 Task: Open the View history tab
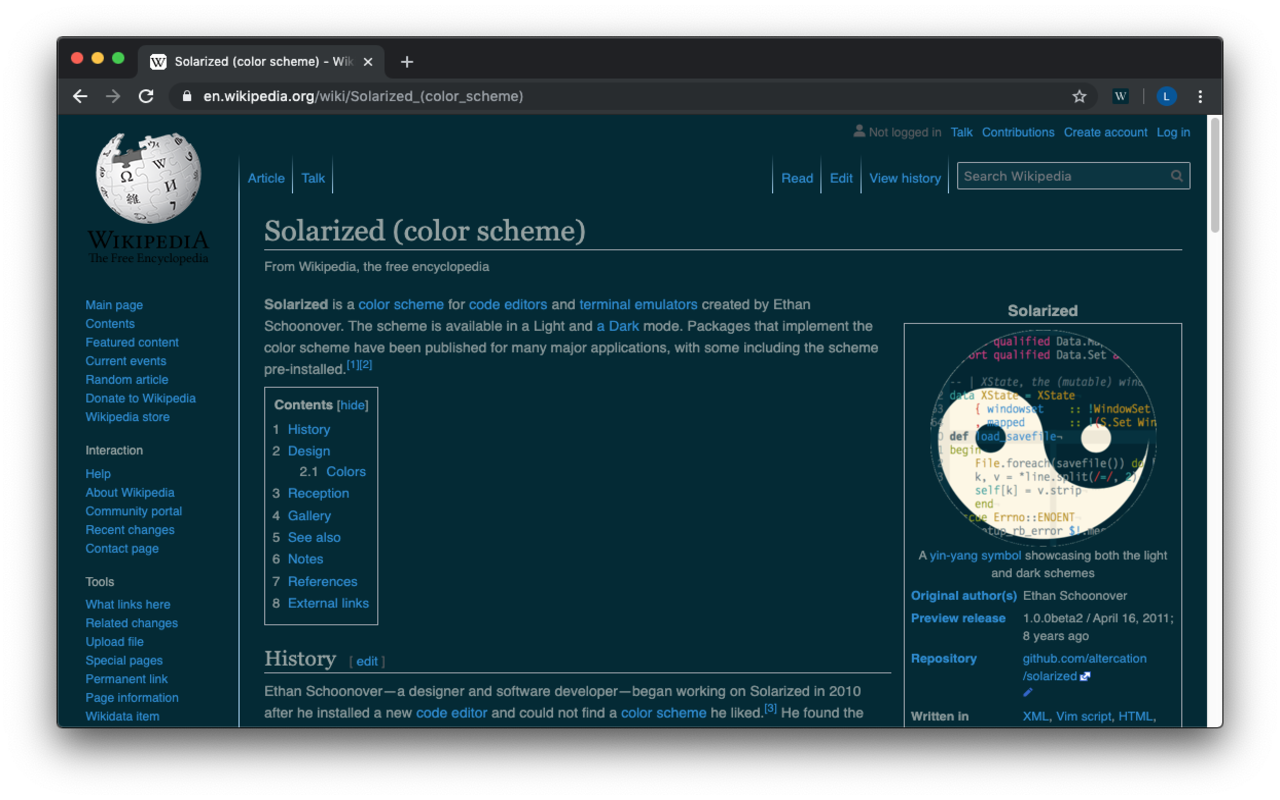tap(904, 178)
